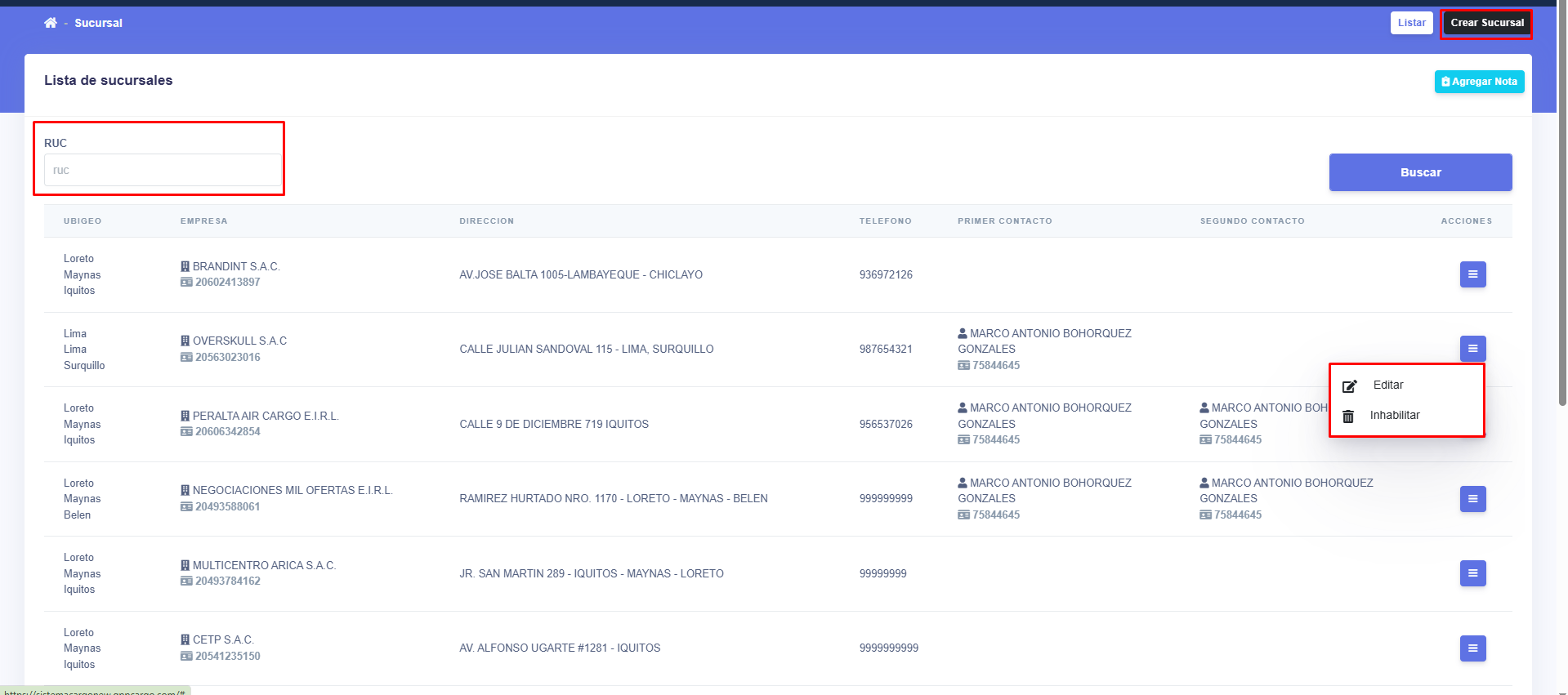This screenshot has width=1568, height=695.
Task: Click the building icon next to BRANDINT
Action: [x=185, y=267]
